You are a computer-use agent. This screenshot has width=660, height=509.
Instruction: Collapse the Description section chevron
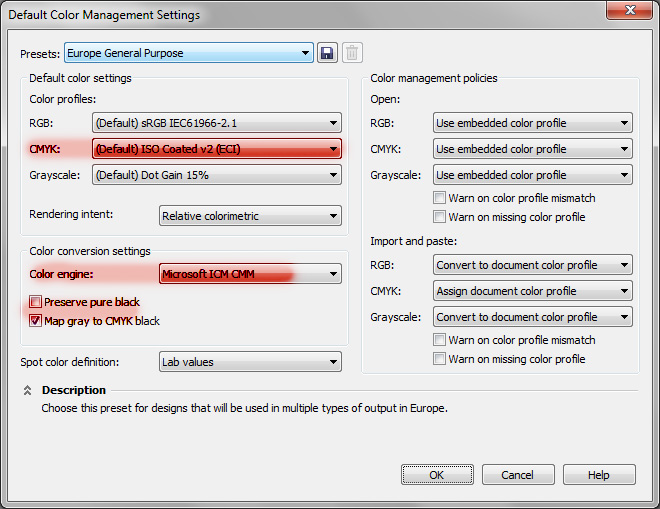[27, 390]
